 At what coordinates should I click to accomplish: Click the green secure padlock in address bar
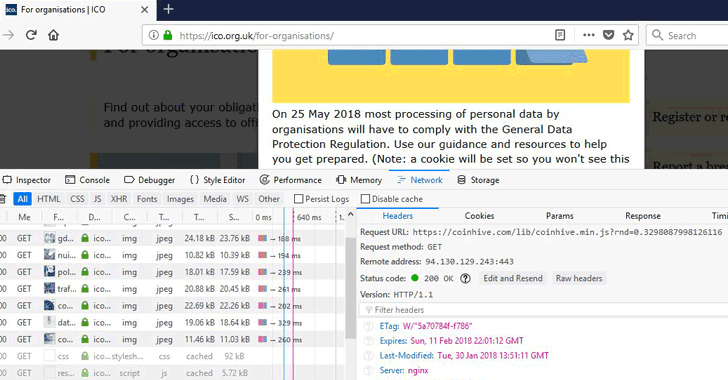168,35
